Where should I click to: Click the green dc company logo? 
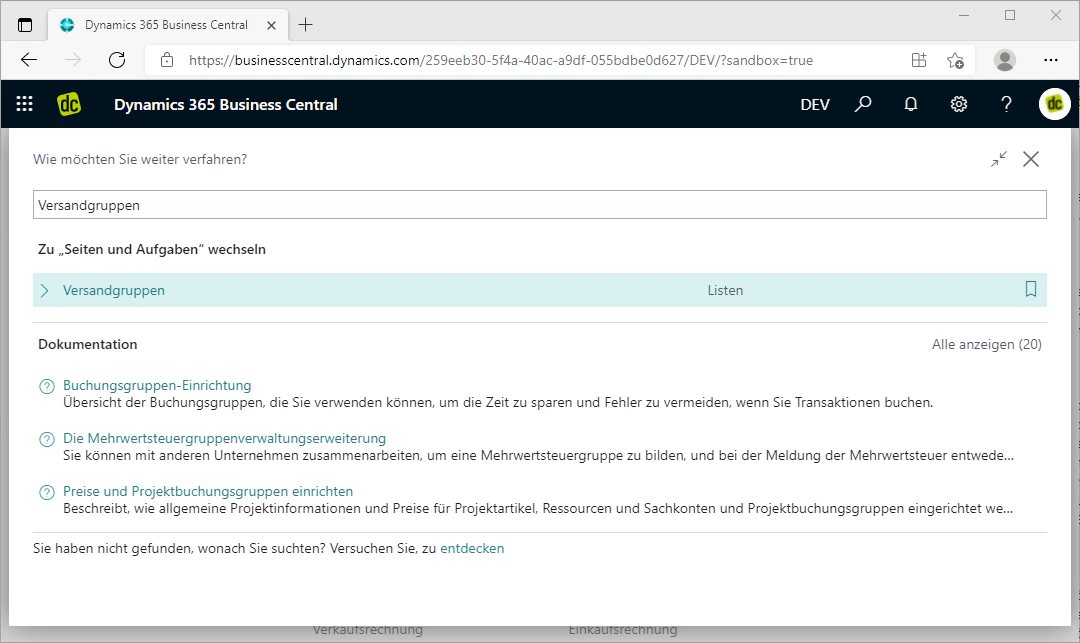coord(69,104)
